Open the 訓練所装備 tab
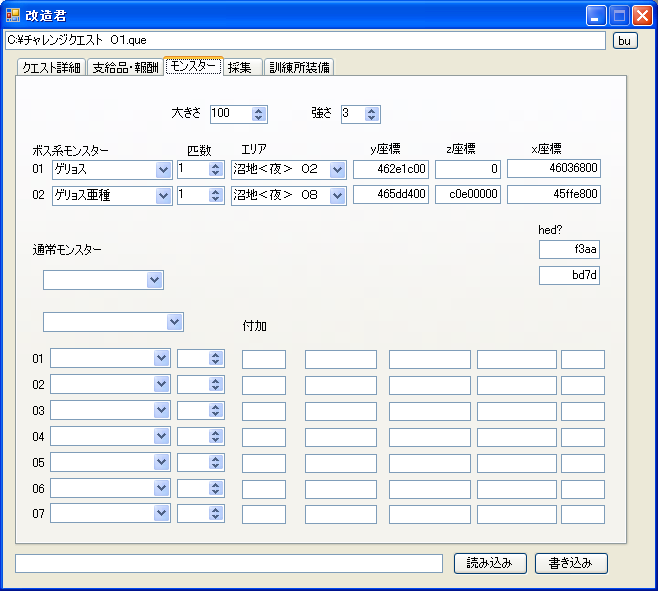Screen dimensions: 658x591 pos(299,67)
